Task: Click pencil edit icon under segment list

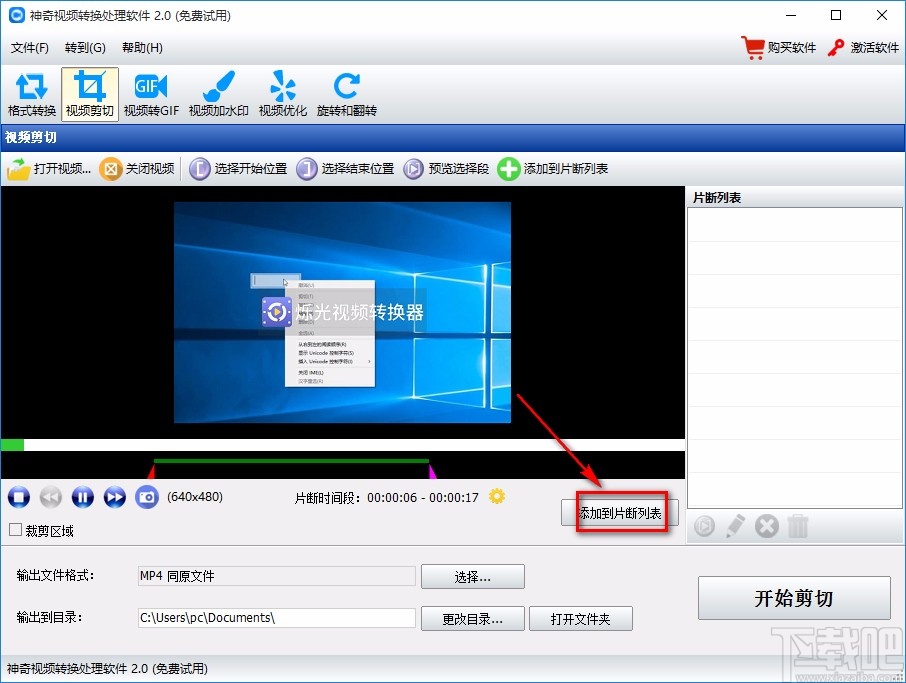Action: point(735,526)
